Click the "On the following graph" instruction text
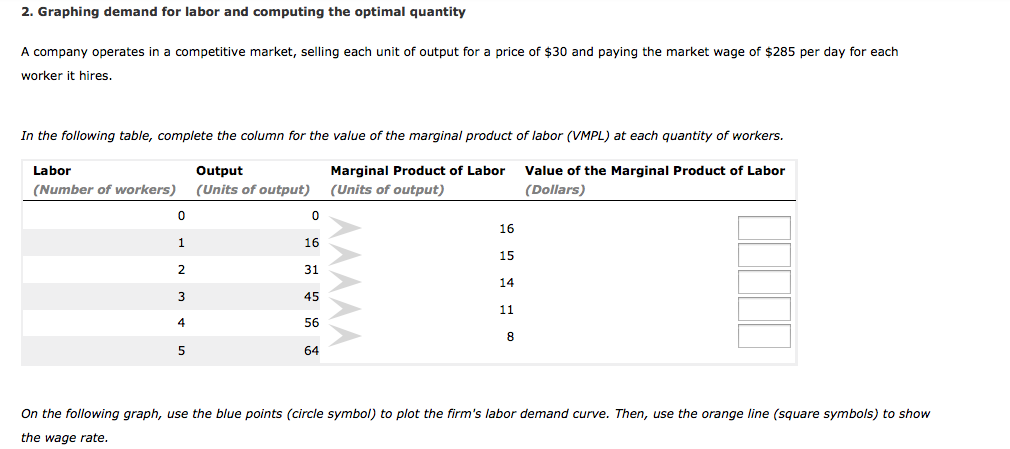 coord(475,414)
